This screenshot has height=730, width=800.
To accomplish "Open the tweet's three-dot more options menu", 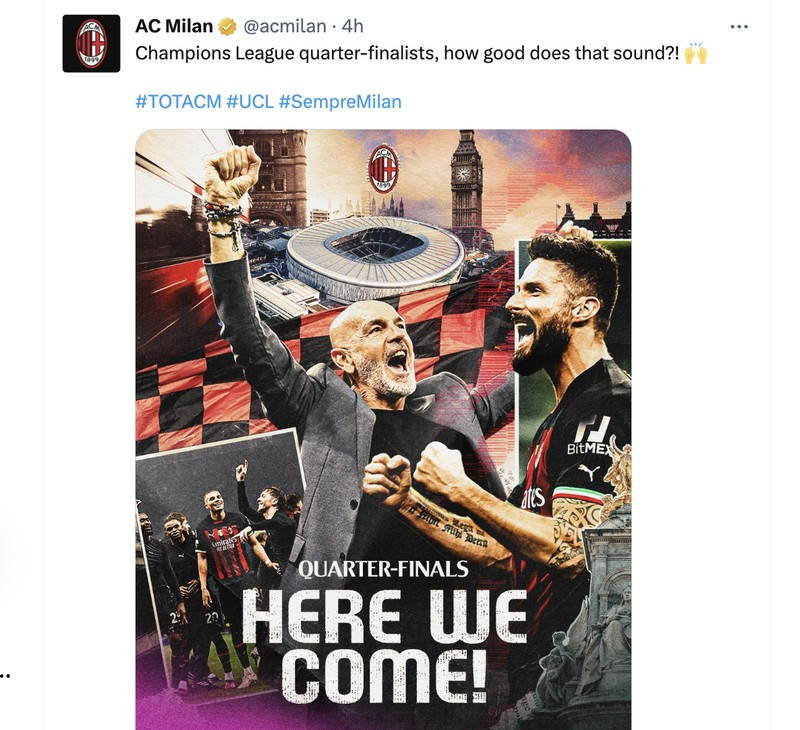I will coord(739,27).
